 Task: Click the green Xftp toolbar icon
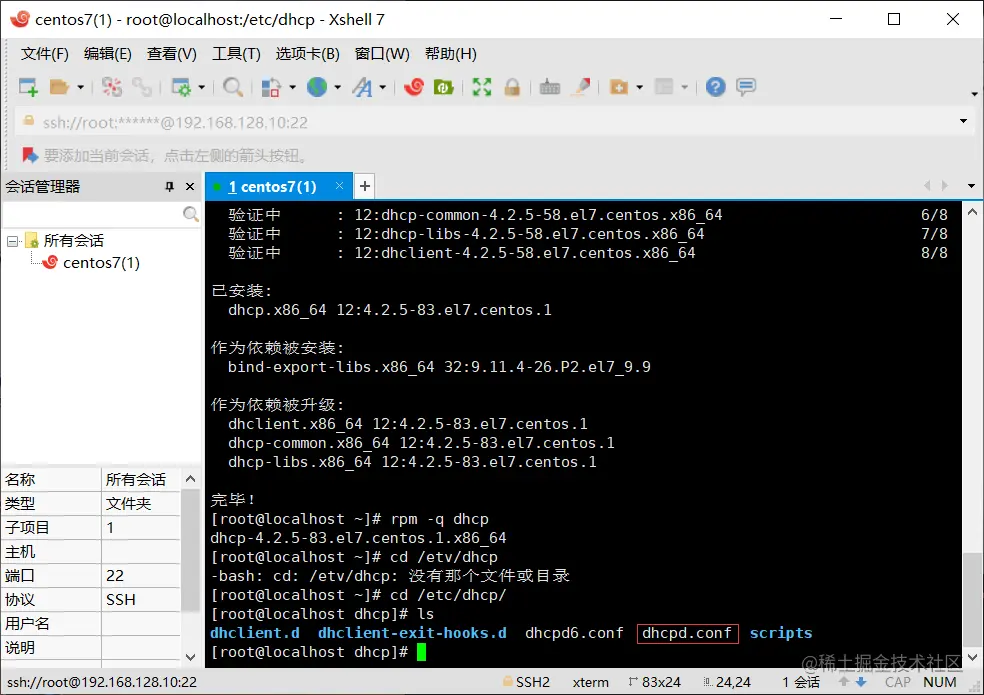(x=444, y=87)
